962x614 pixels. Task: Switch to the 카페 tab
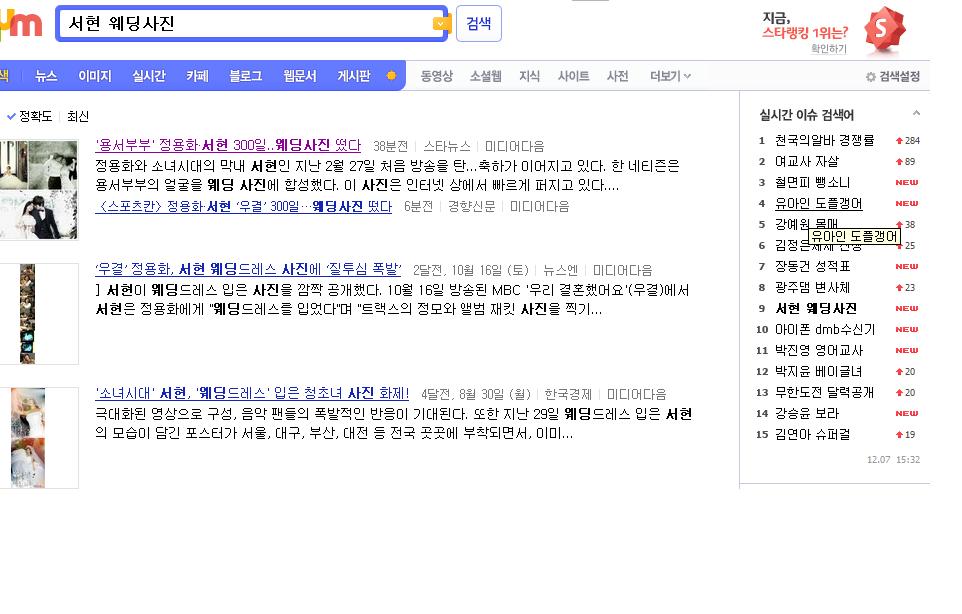pos(197,76)
